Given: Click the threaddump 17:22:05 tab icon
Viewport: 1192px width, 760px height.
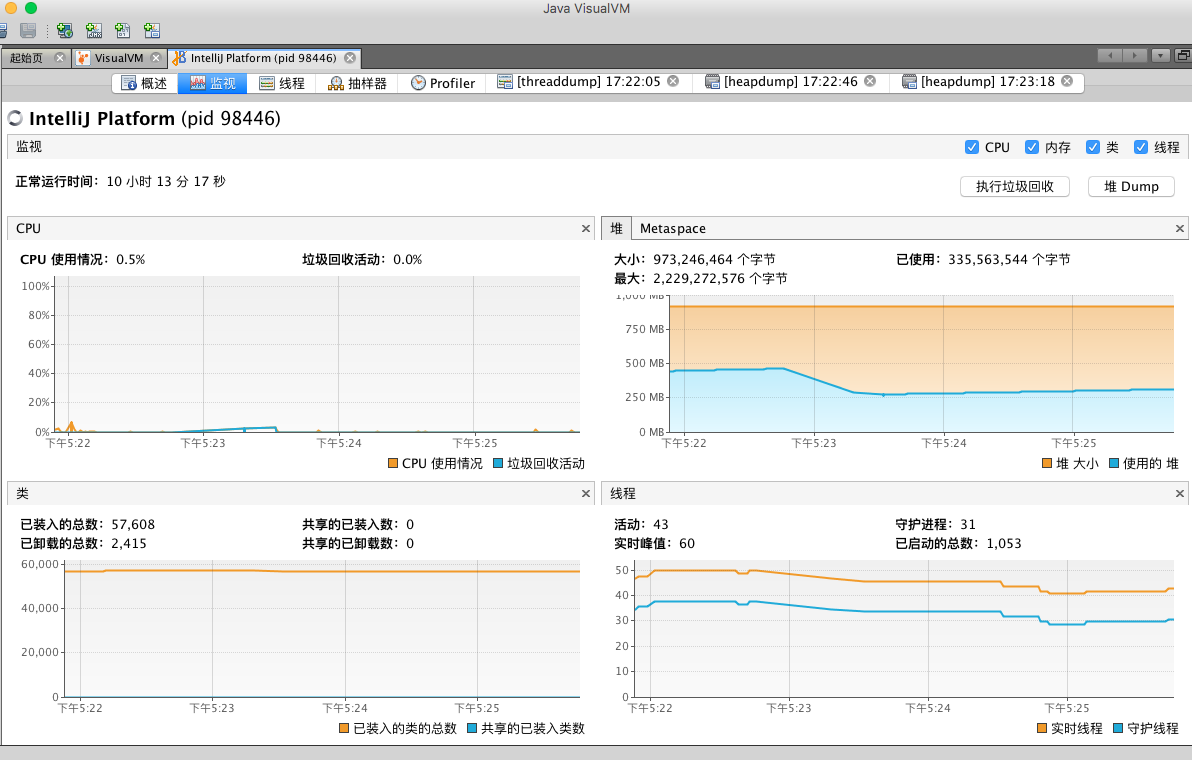Looking at the screenshot, I should point(505,81).
